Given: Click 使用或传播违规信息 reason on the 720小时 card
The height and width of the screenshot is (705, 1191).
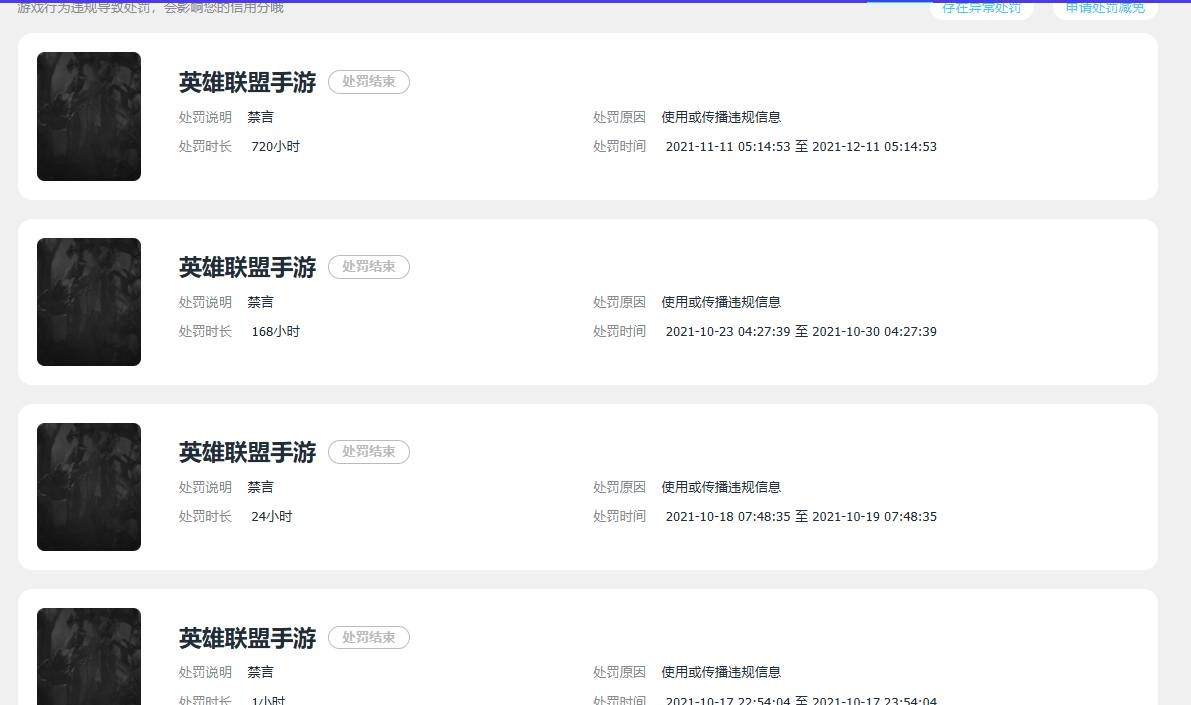Looking at the screenshot, I should point(721,117).
